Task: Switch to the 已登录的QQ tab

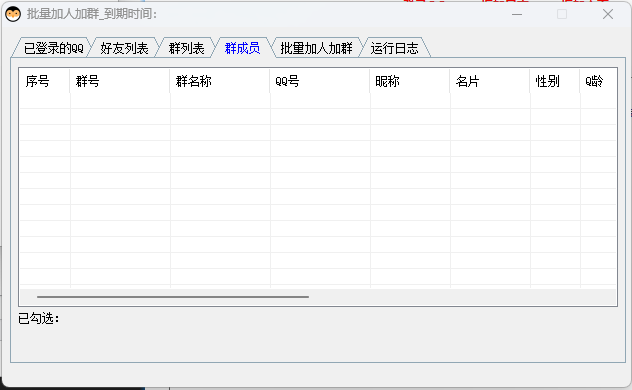Action: (53, 48)
